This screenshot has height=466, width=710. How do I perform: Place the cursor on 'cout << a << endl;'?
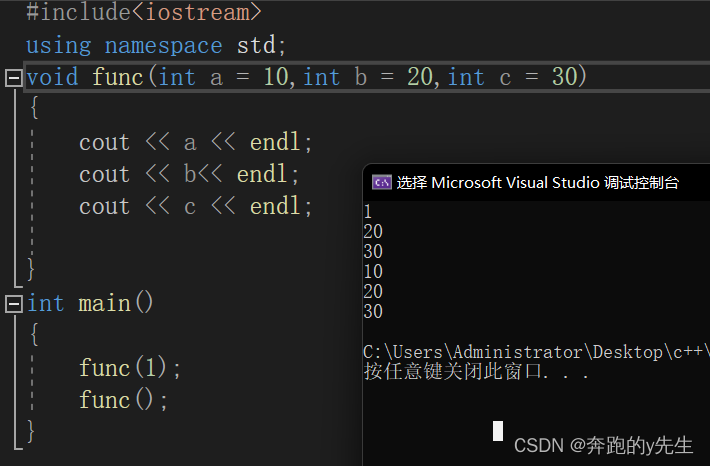[x=196, y=142]
